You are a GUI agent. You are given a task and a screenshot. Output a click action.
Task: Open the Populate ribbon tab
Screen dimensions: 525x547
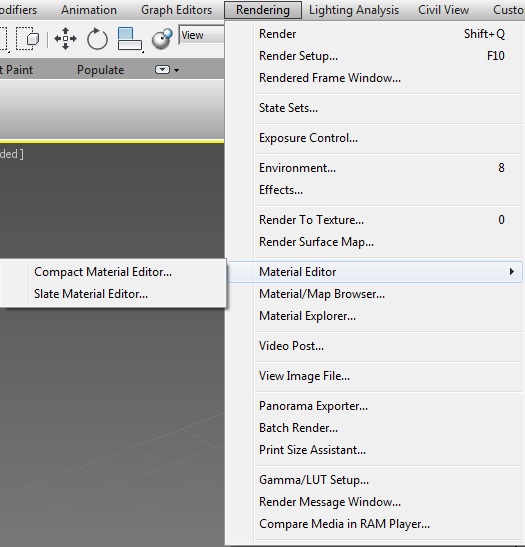point(100,70)
